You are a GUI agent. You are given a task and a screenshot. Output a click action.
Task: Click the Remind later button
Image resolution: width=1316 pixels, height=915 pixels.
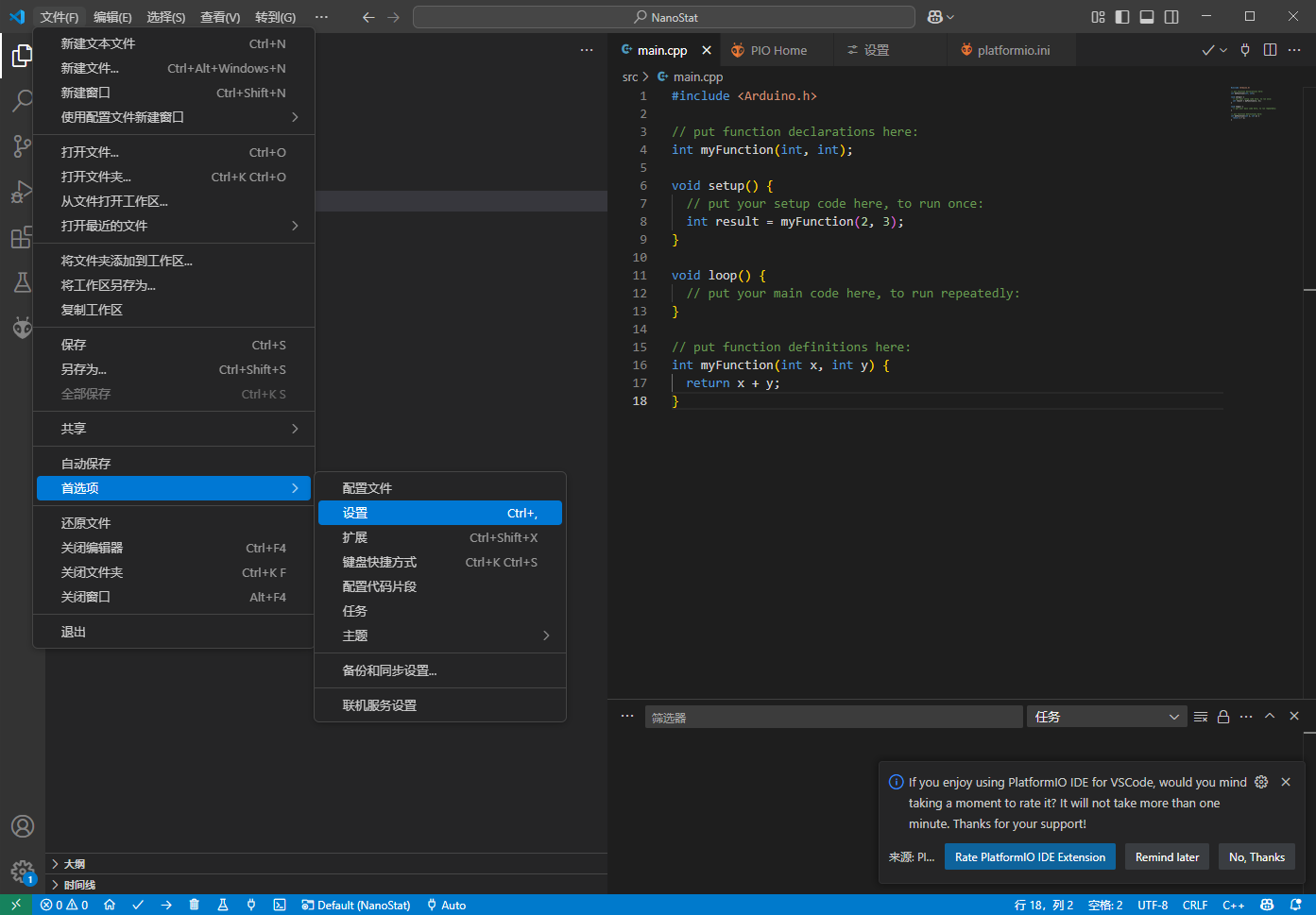click(x=1167, y=857)
